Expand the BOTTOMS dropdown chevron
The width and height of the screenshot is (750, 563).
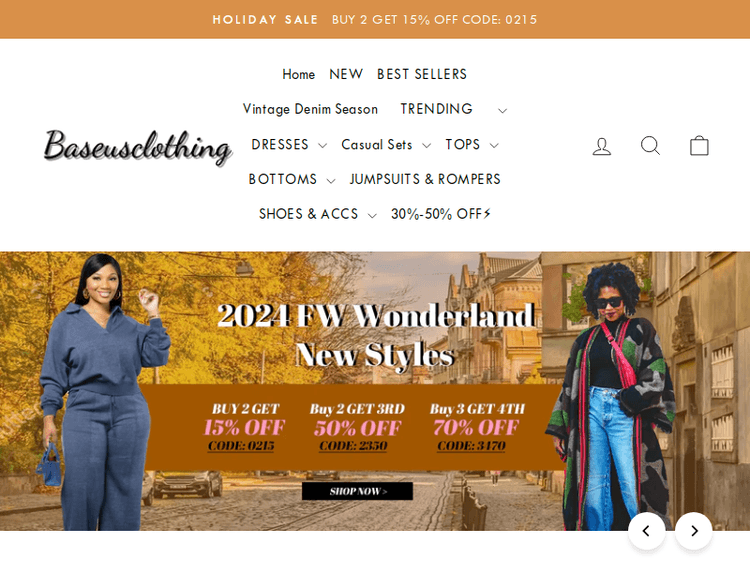click(331, 180)
